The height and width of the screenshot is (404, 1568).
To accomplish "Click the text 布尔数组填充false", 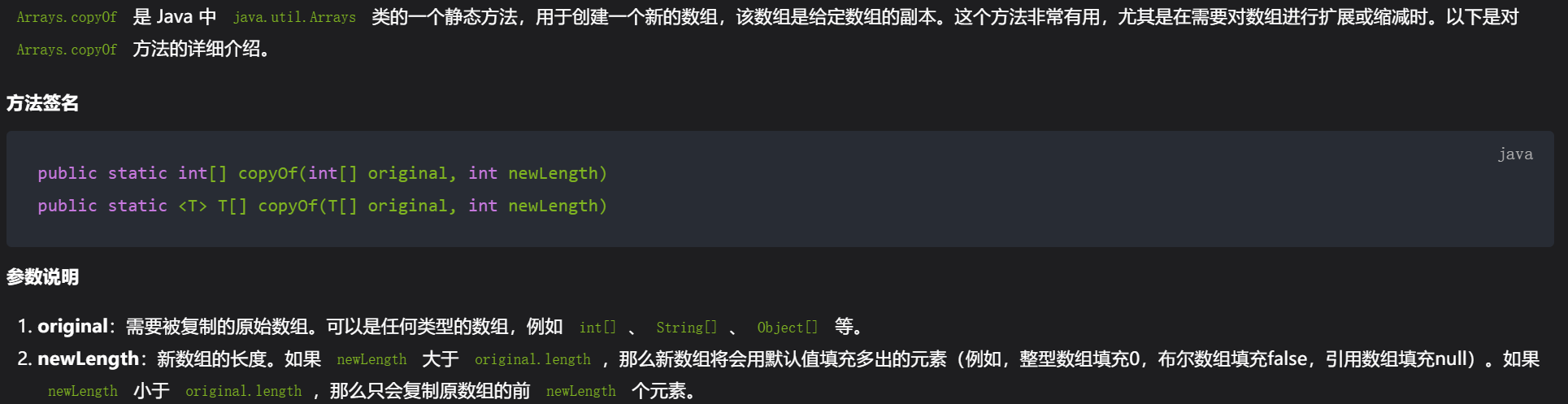I will (1232, 358).
